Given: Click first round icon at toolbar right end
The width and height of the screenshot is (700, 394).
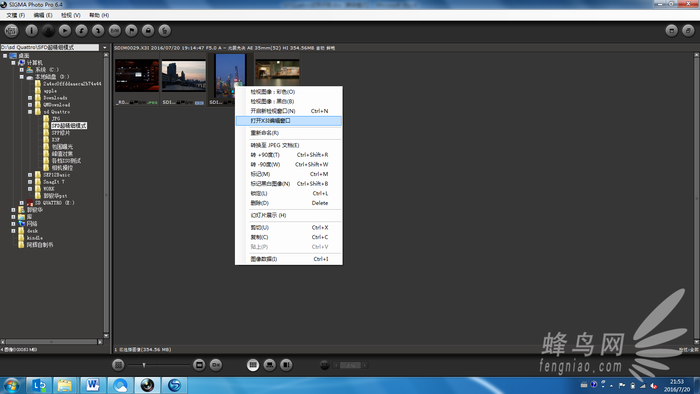Looking at the screenshot, I should pos(671,30).
